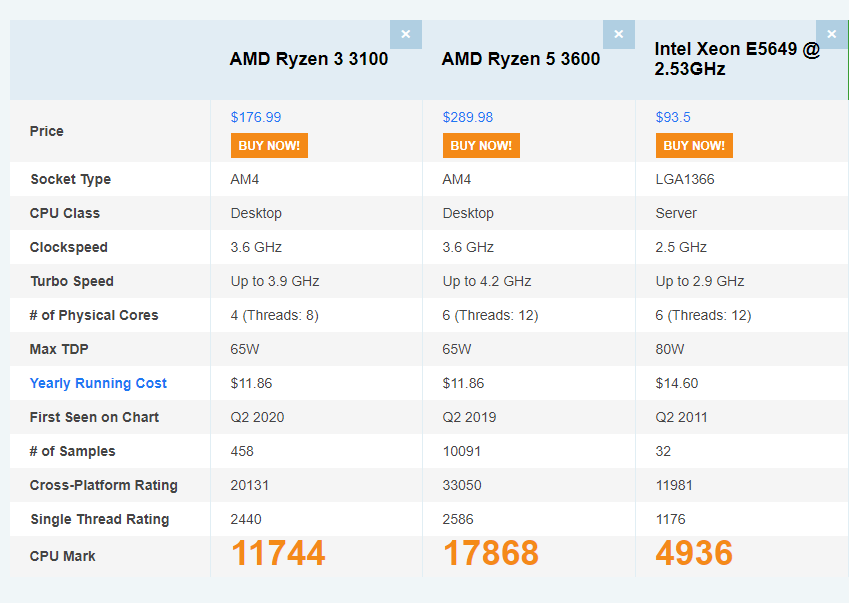Click the Up to 2.9 GHz value
Image resolution: width=849 pixels, height=603 pixels.
tap(700, 281)
